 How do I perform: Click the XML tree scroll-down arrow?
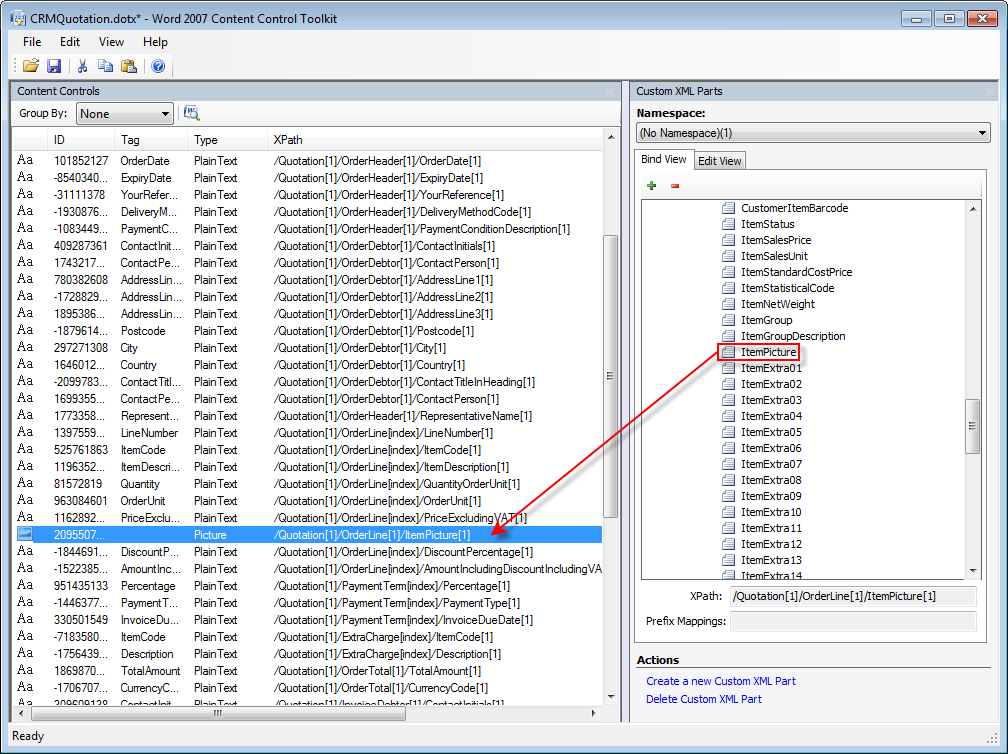[x=973, y=570]
